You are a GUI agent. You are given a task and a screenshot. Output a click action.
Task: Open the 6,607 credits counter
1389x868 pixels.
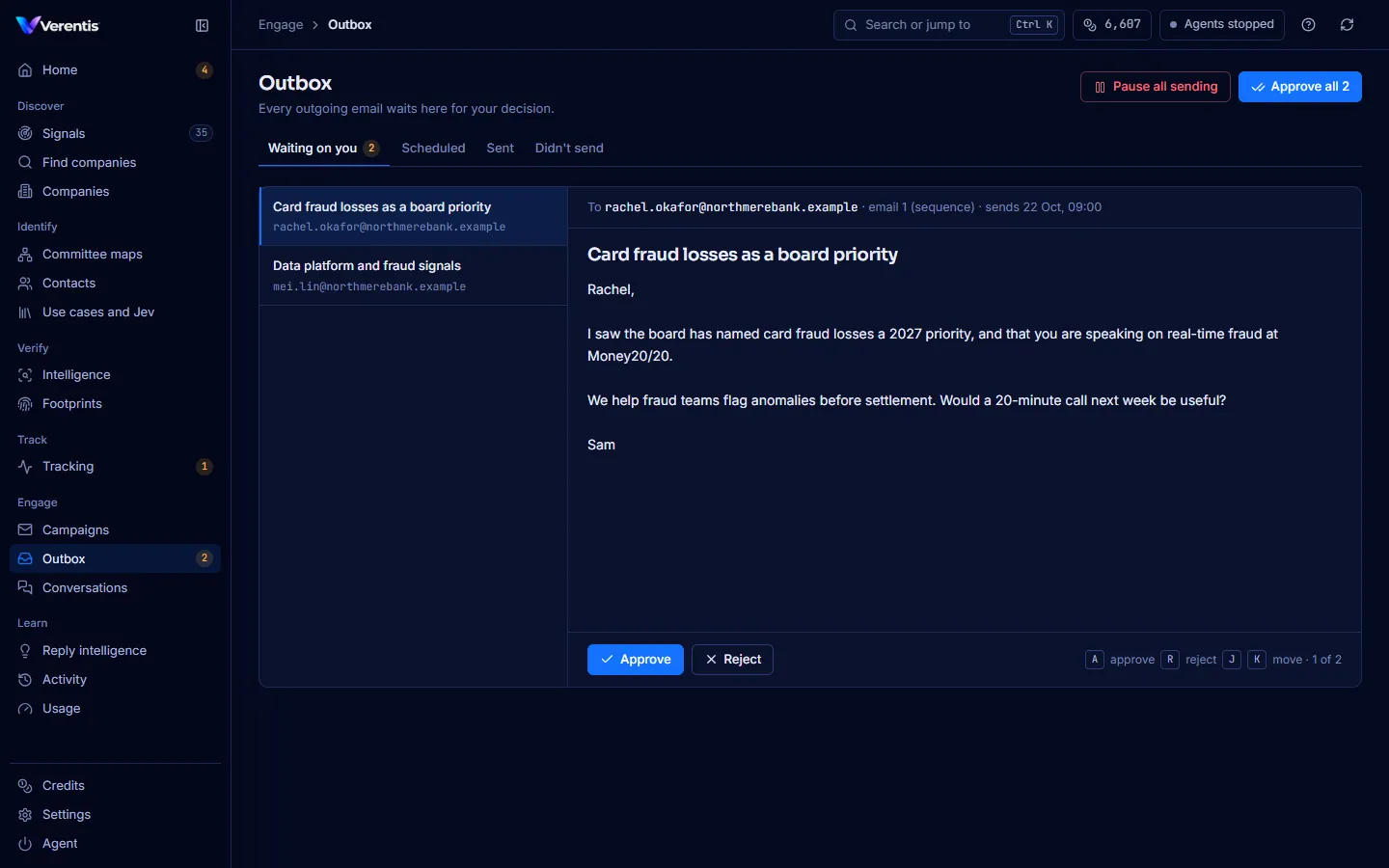1111,25
